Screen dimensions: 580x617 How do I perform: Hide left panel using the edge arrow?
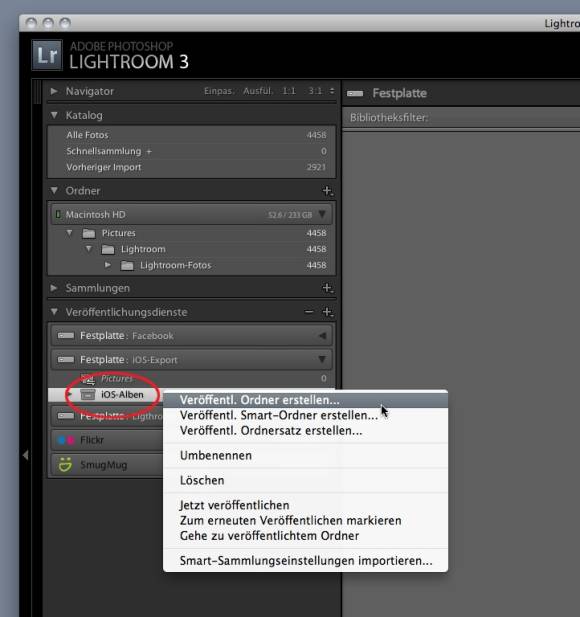(26, 455)
